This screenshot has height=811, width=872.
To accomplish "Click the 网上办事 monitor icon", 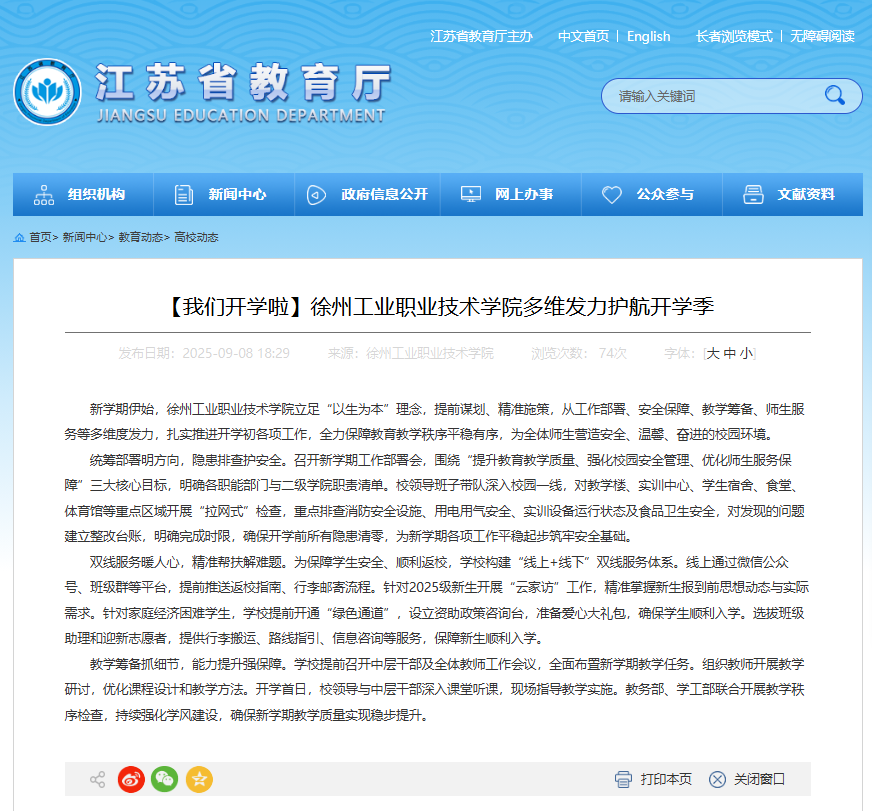I will (x=471, y=194).
